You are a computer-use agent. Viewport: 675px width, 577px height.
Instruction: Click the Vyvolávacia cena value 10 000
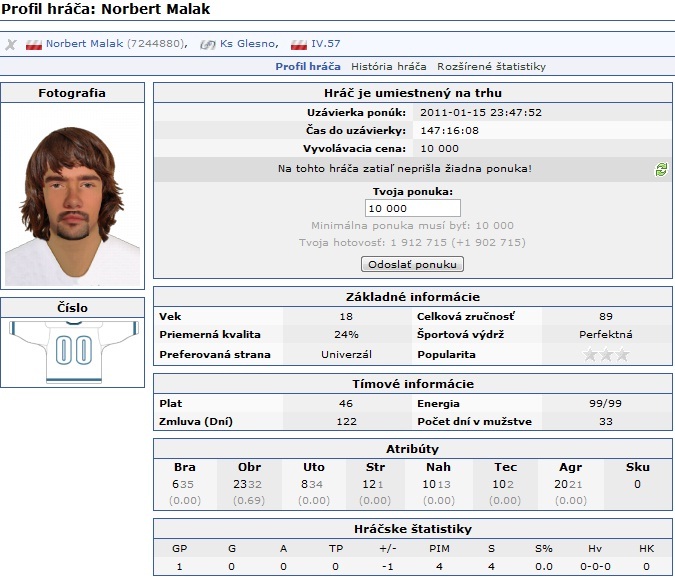coord(439,149)
